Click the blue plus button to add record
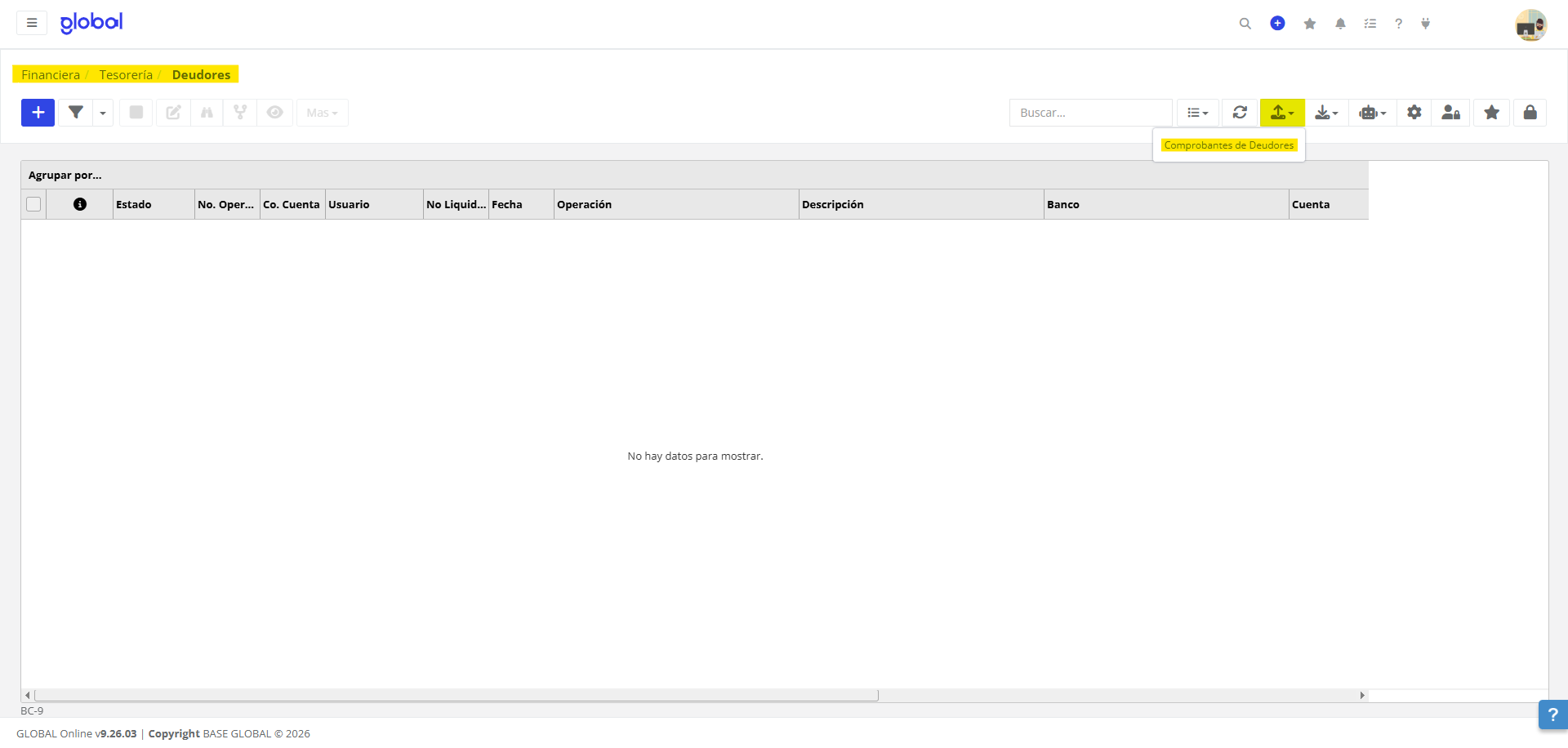 [38, 113]
